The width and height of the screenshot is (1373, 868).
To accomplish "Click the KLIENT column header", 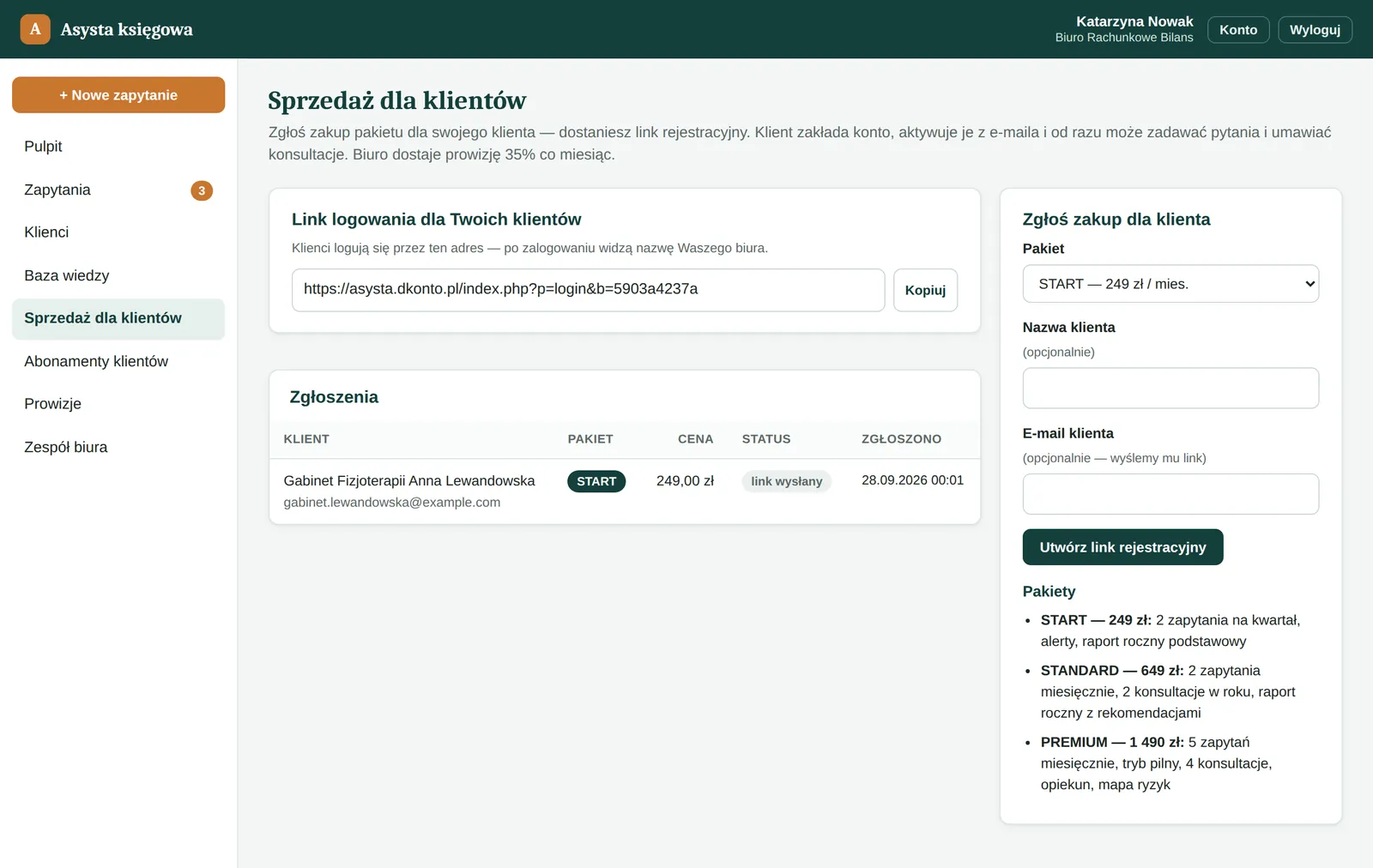I will click(x=306, y=439).
